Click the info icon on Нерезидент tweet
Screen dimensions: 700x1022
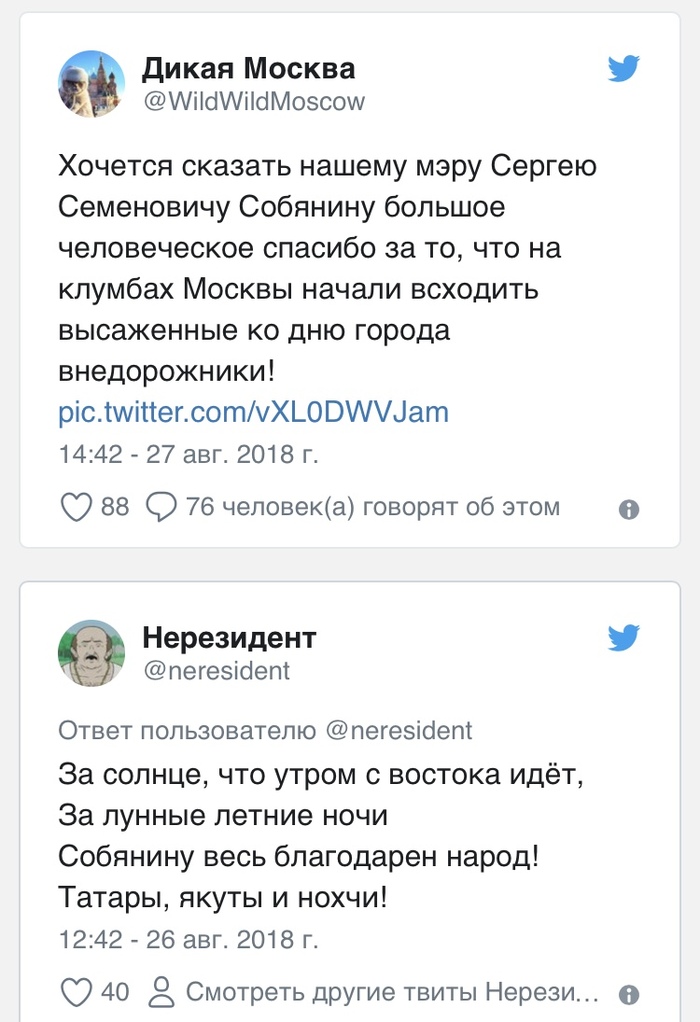(x=628, y=994)
